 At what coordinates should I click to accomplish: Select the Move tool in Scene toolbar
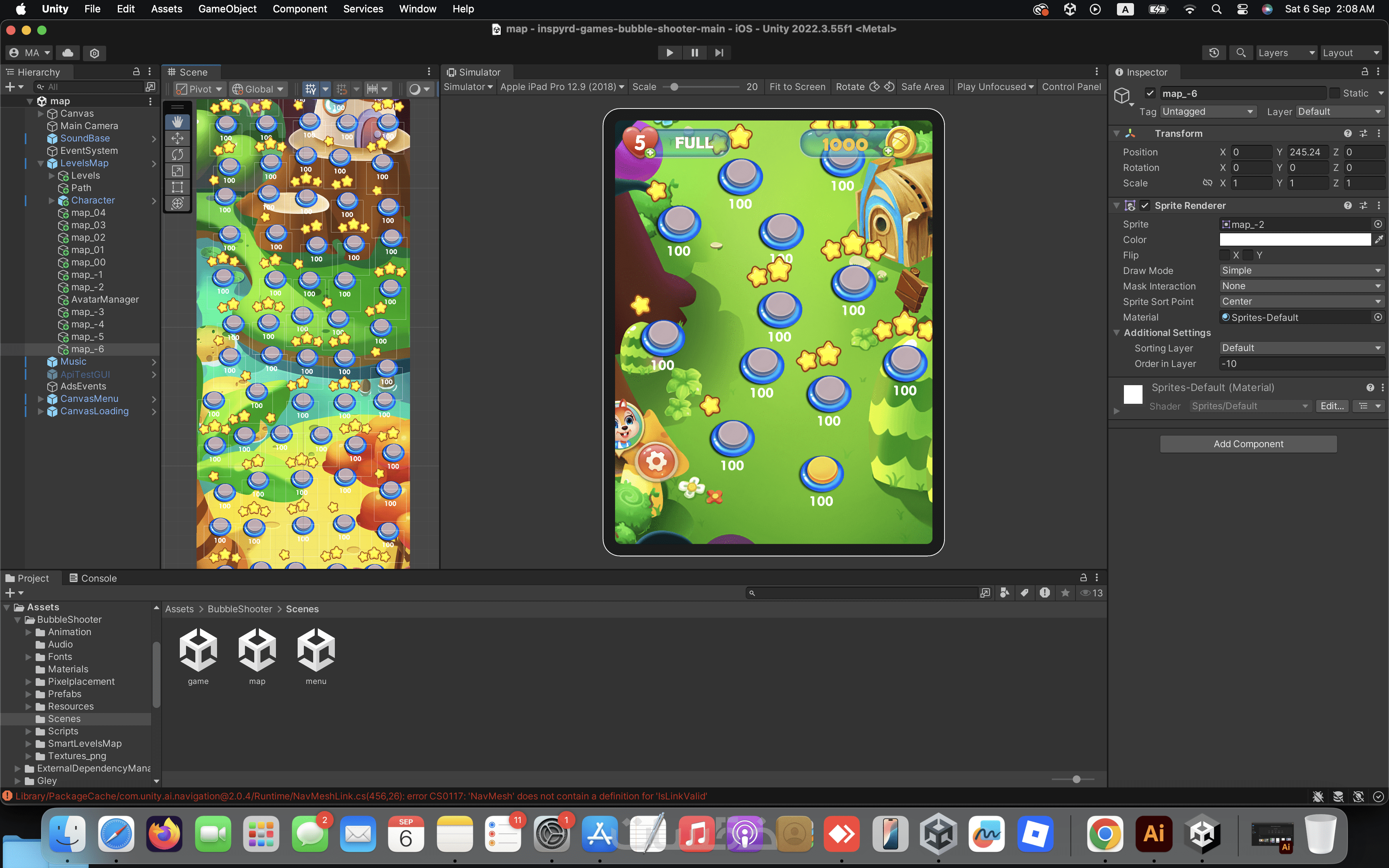[x=178, y=138]
